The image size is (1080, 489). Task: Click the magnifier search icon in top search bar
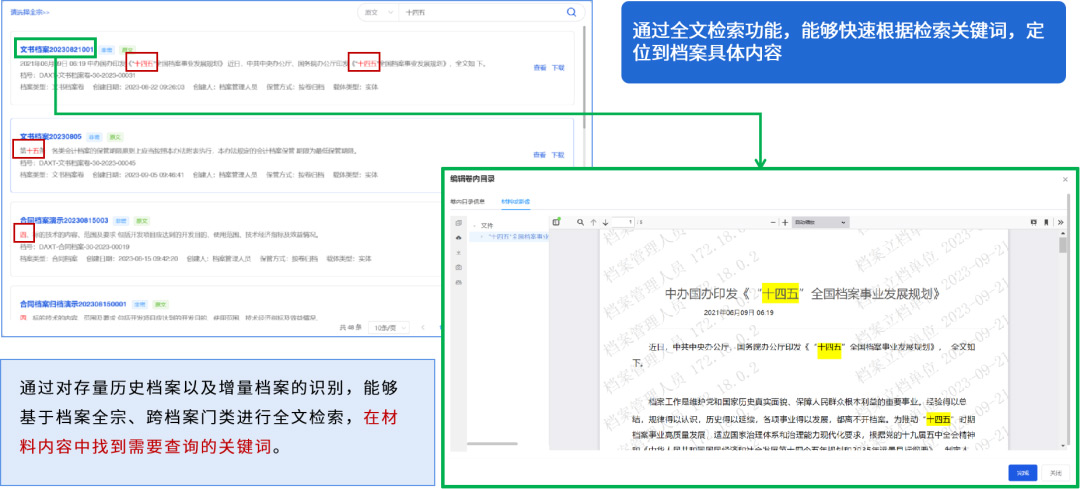(571, 12)
